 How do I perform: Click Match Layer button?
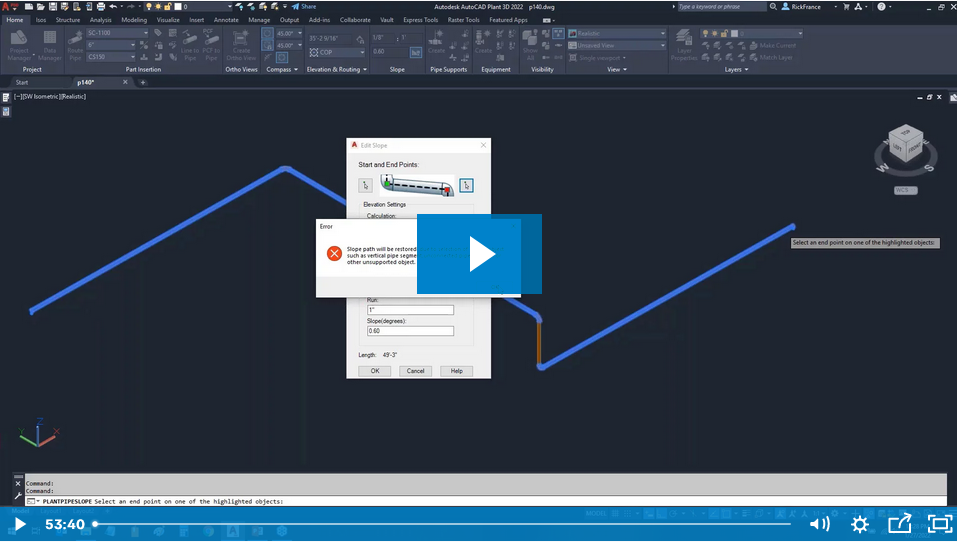(771, 57)
